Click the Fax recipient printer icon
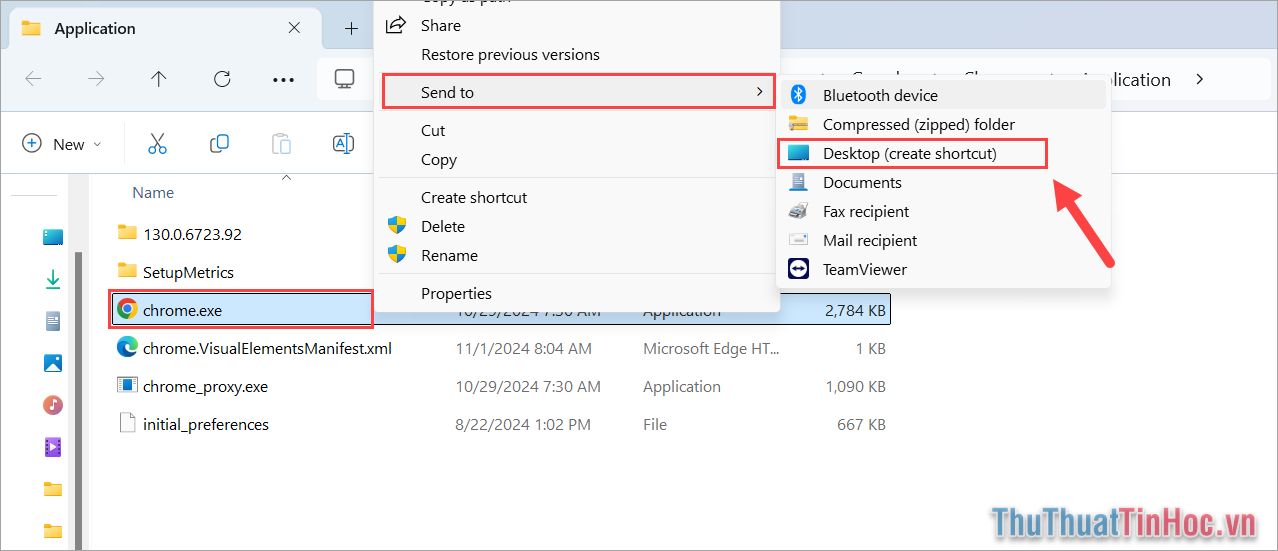Image resolution: width=1278 pixels, height=551 pixels. pos(798,211)
